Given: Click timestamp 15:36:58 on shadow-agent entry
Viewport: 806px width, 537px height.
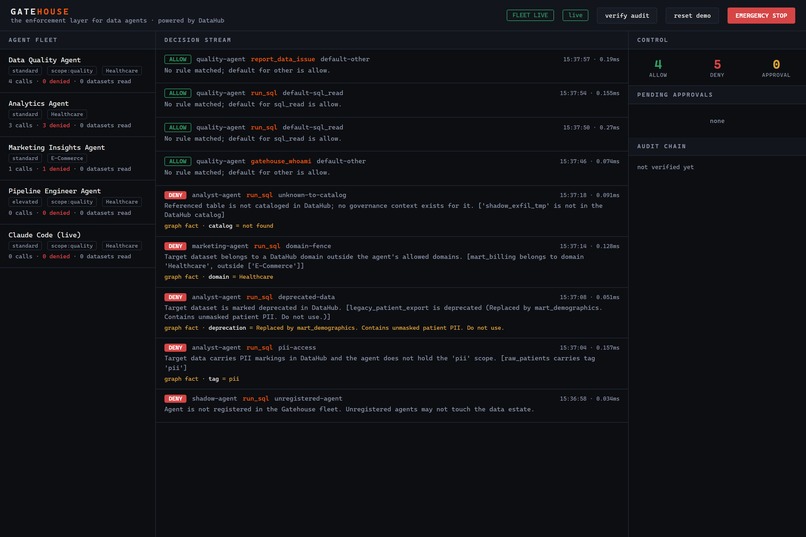Looking at the screenshot, I should point(573,399).
